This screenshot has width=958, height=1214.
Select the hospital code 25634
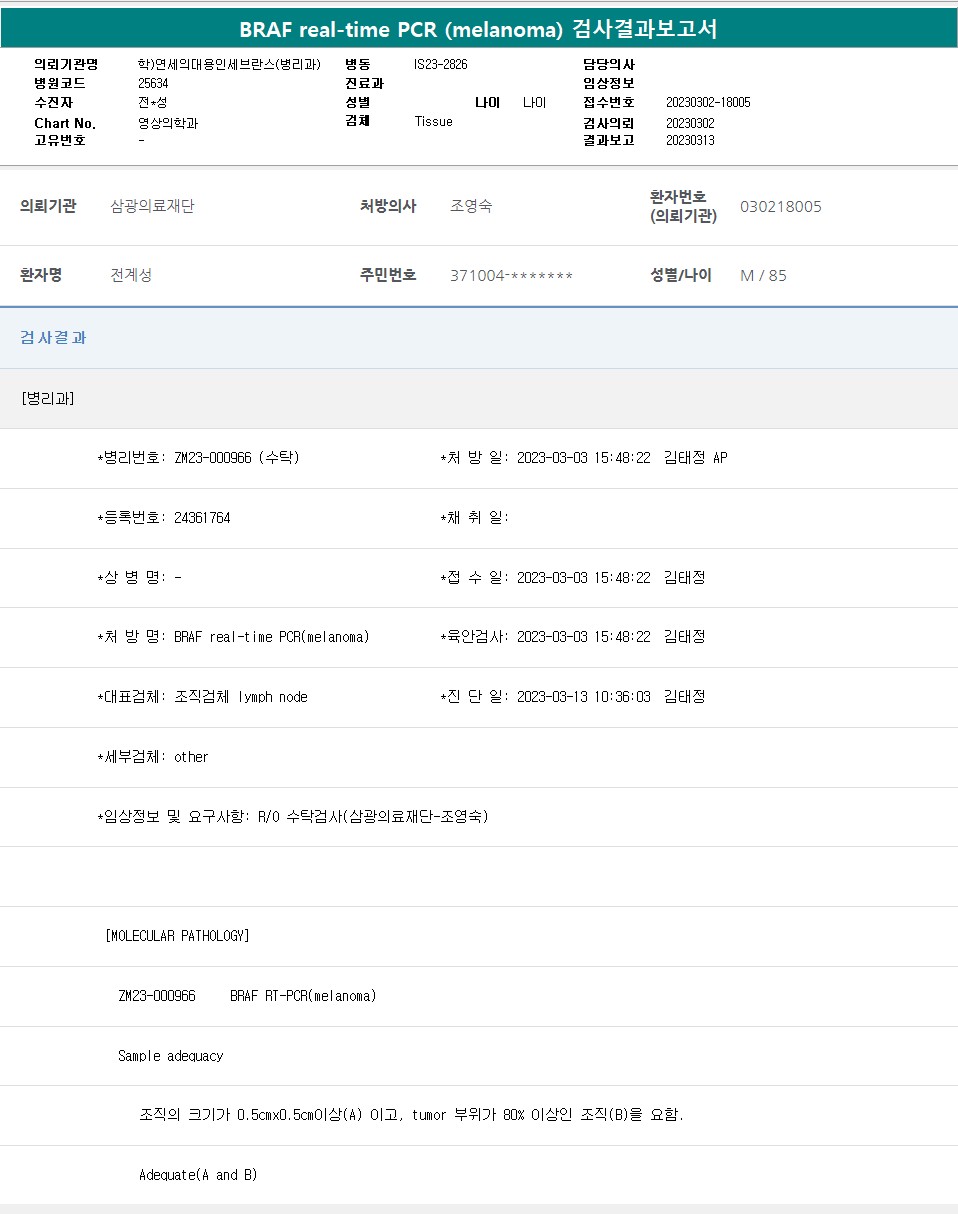click(154, 84)
